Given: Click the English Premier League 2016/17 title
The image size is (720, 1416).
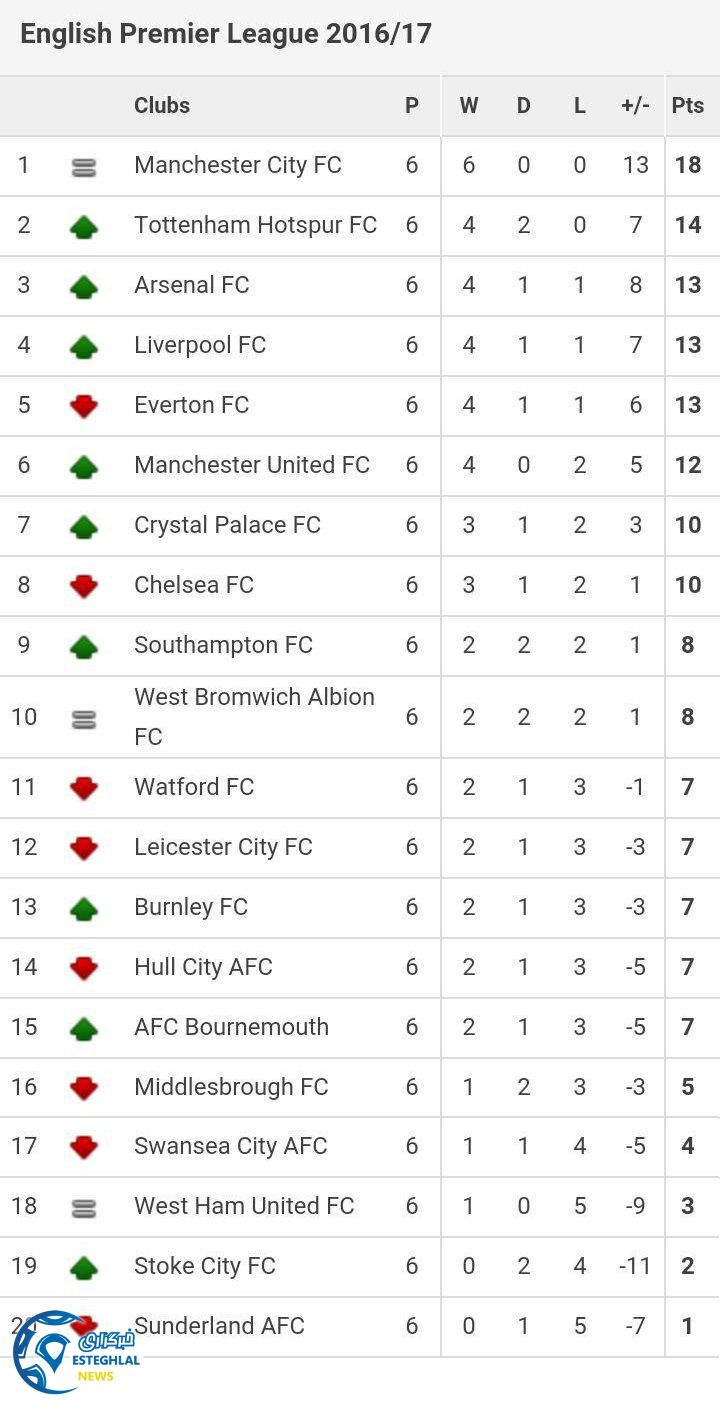Looking at the screenshot, I should pos(226,34).
